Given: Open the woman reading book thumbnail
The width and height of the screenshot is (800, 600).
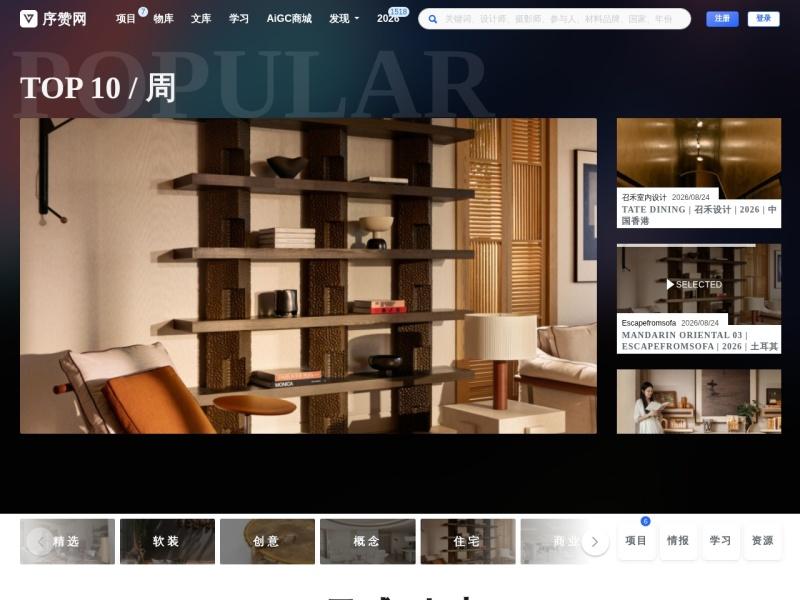Looking at the screenshot, I should pyautogui.click(x=698, y=402).
